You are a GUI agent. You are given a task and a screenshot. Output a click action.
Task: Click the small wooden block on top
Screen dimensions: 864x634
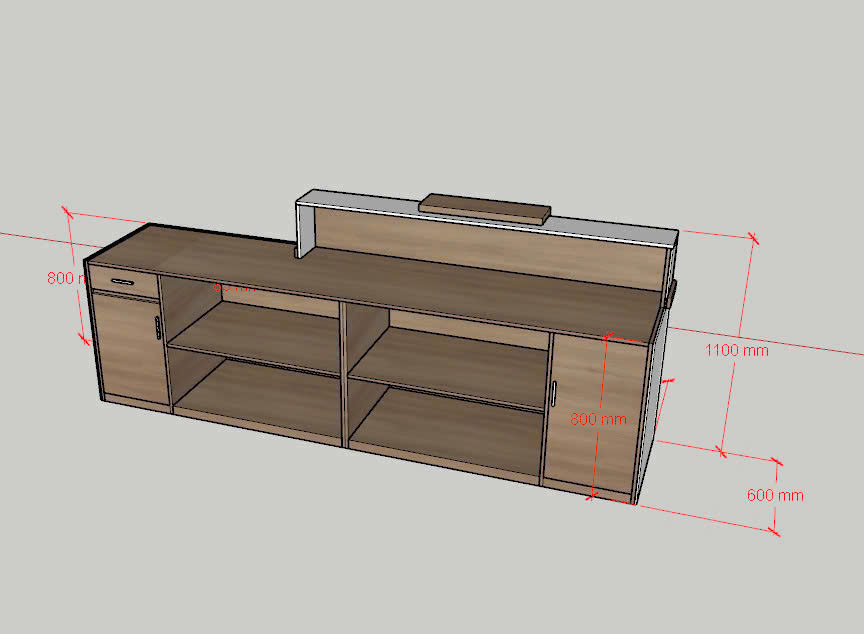(486, 207)
